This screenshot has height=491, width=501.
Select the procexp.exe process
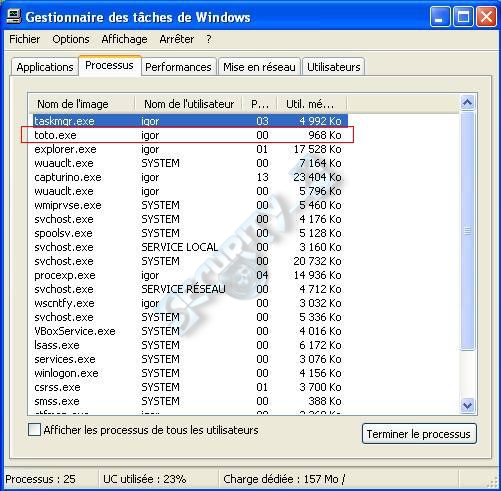(x=190, y=275)
